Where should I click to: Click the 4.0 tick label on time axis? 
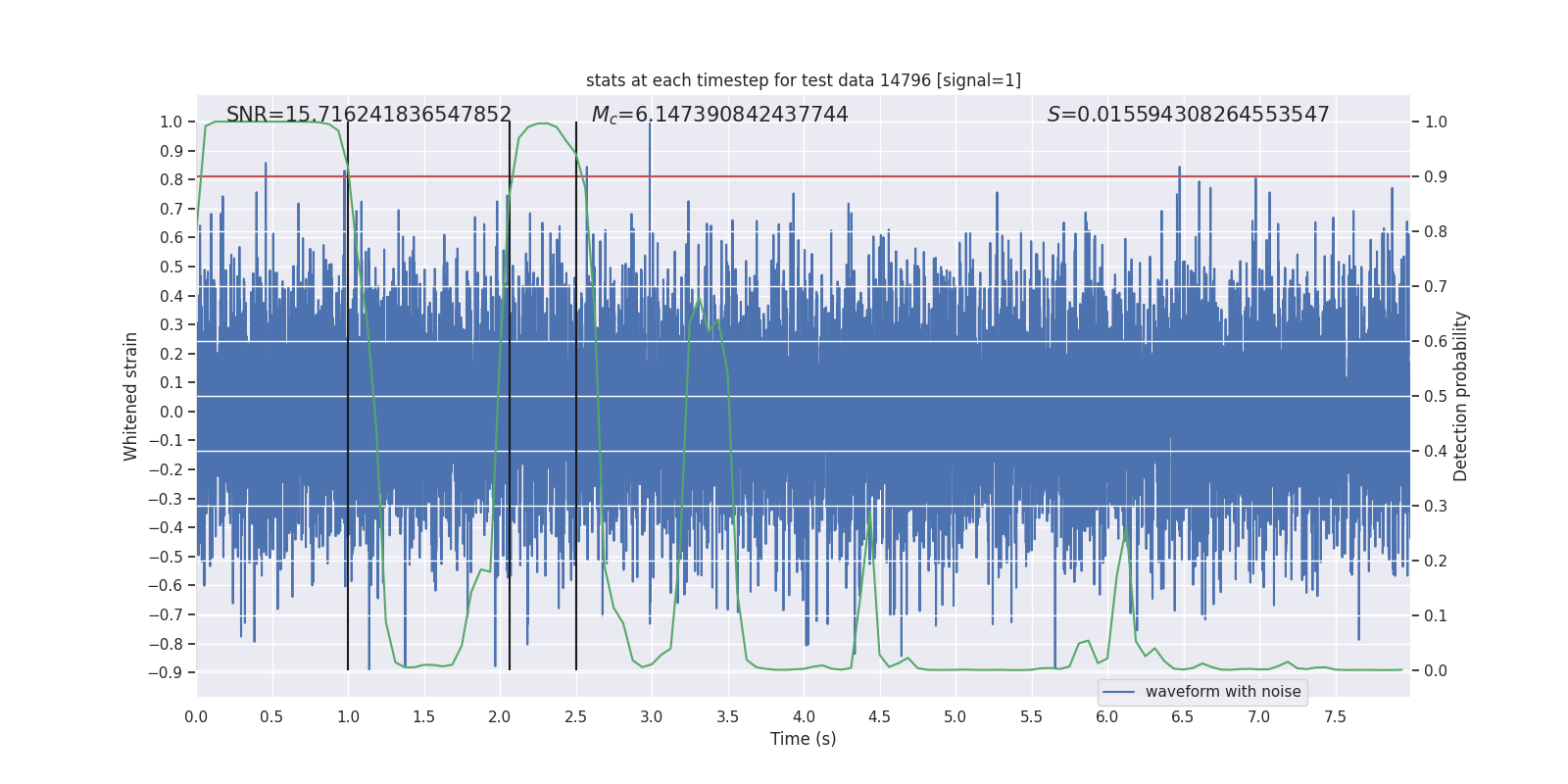coord(804,716)
